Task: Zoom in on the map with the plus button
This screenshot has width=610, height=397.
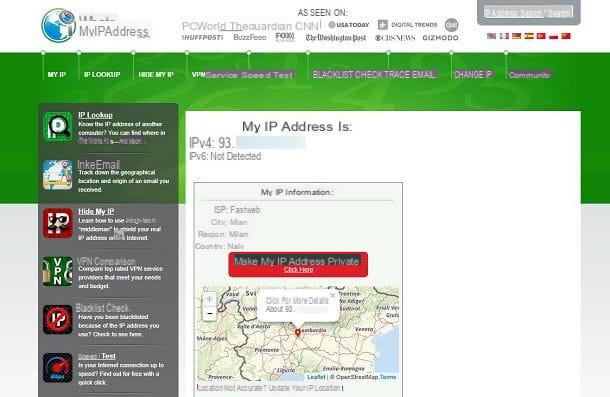Action: click(x=209, y=299)
